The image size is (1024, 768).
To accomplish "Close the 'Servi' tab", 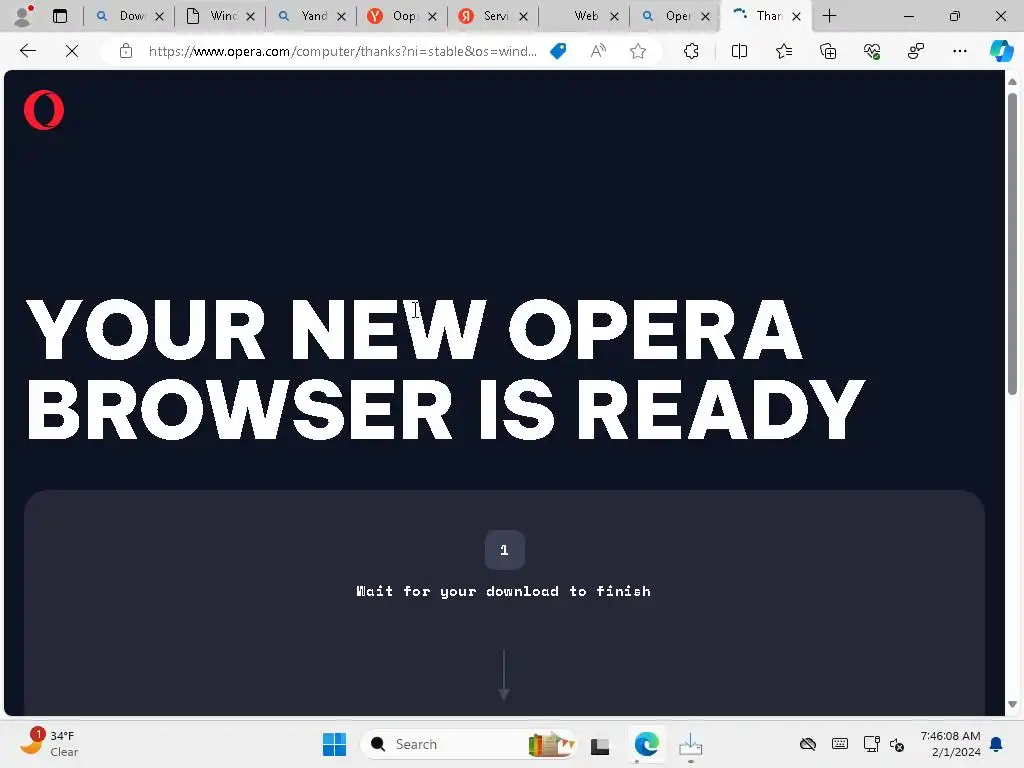I will tap(523, 16).
